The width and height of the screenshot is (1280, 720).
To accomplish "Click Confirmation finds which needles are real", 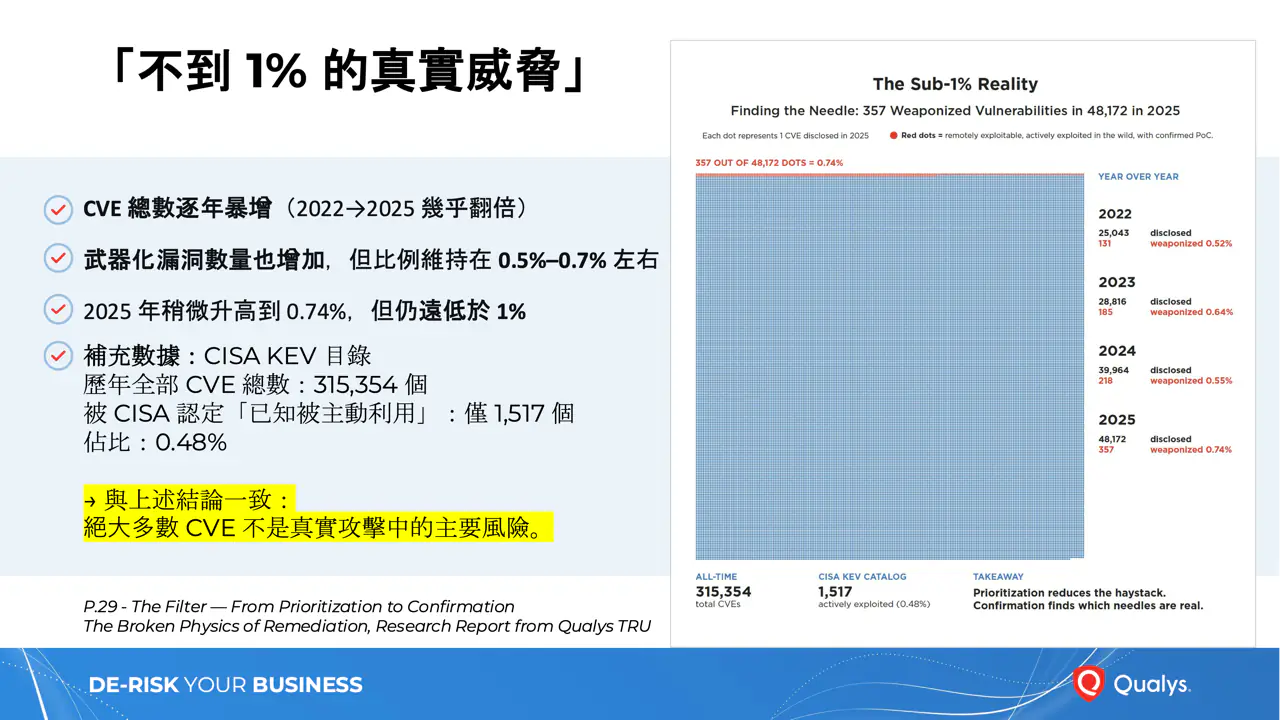I will click(x=1088, y=606).
